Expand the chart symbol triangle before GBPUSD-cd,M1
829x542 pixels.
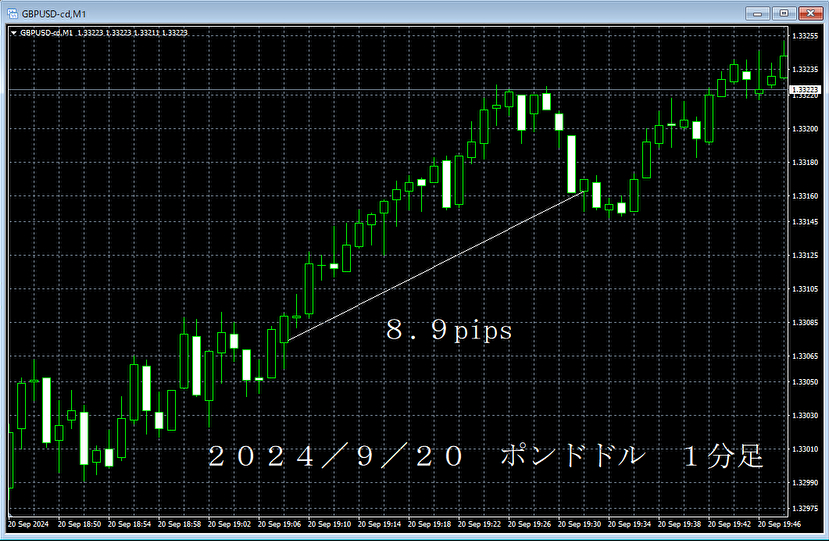pos(14,33)
